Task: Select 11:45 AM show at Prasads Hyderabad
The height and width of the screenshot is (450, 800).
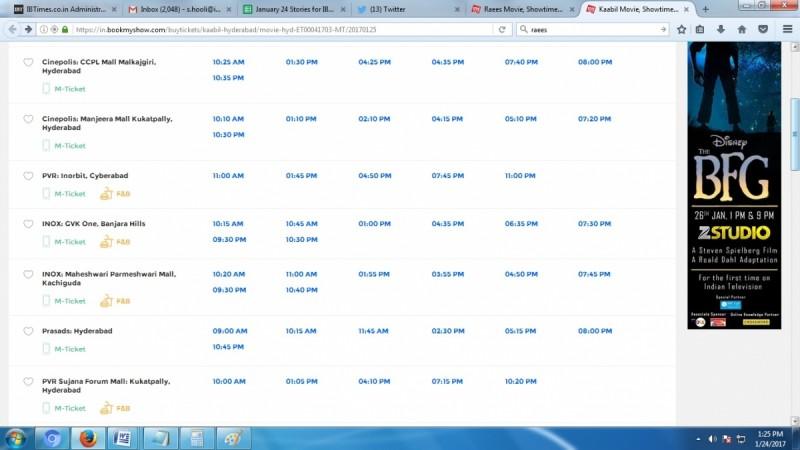Action: point(373,331)
